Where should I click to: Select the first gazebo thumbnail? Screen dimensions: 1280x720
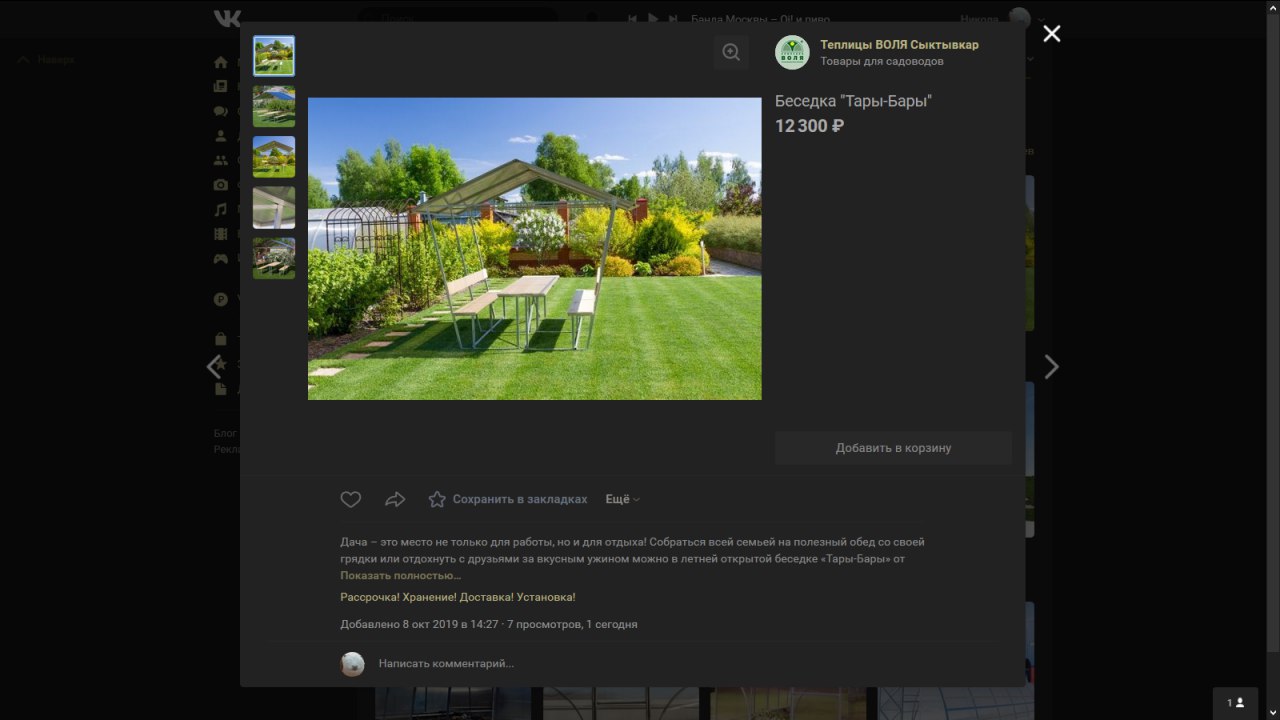[x=274, y=56]
